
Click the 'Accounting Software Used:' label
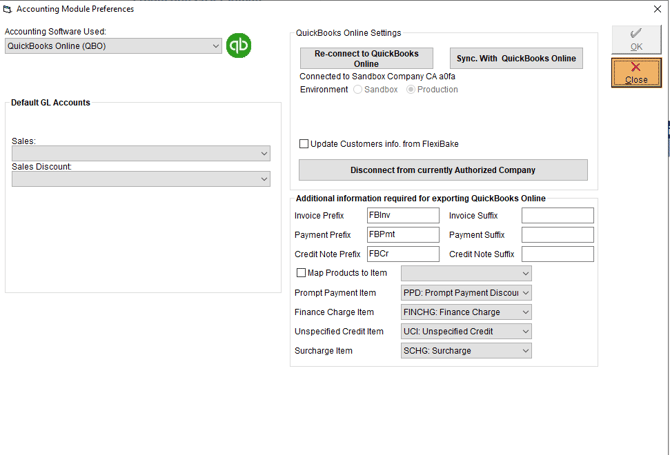pos(56,32)
